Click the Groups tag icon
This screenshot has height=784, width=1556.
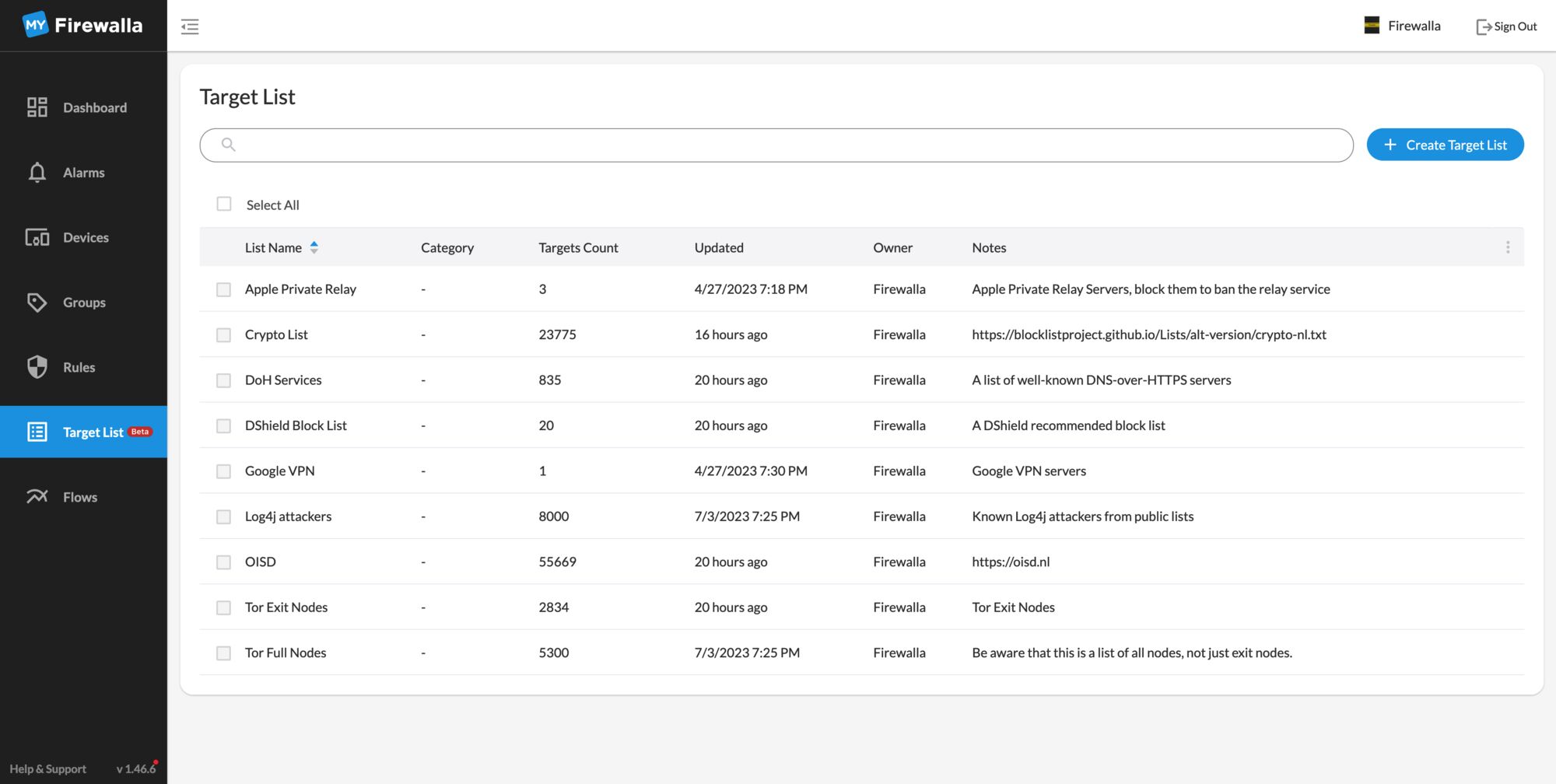click(37, 302)
